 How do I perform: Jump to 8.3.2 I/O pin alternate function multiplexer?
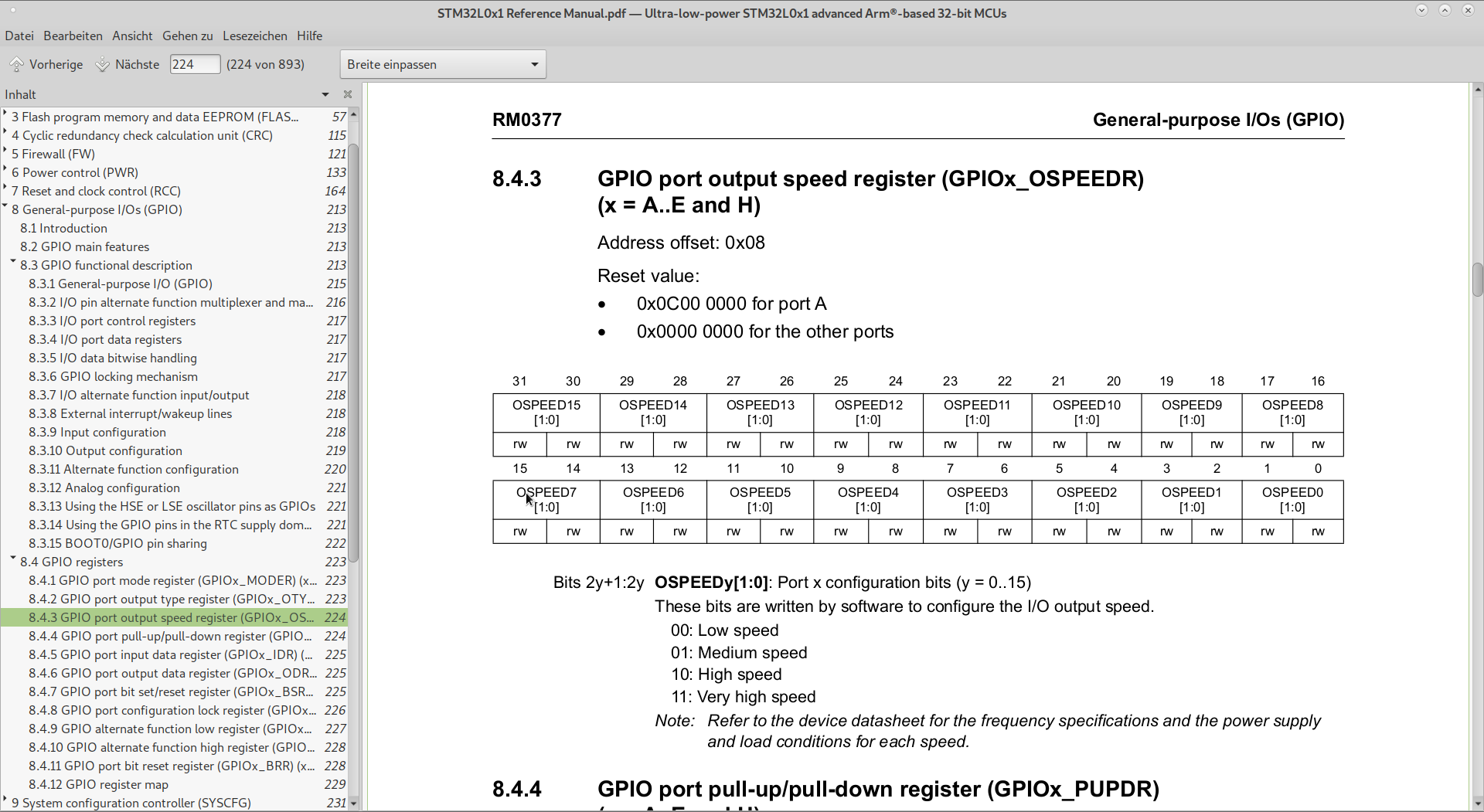[x=174, y=302]
